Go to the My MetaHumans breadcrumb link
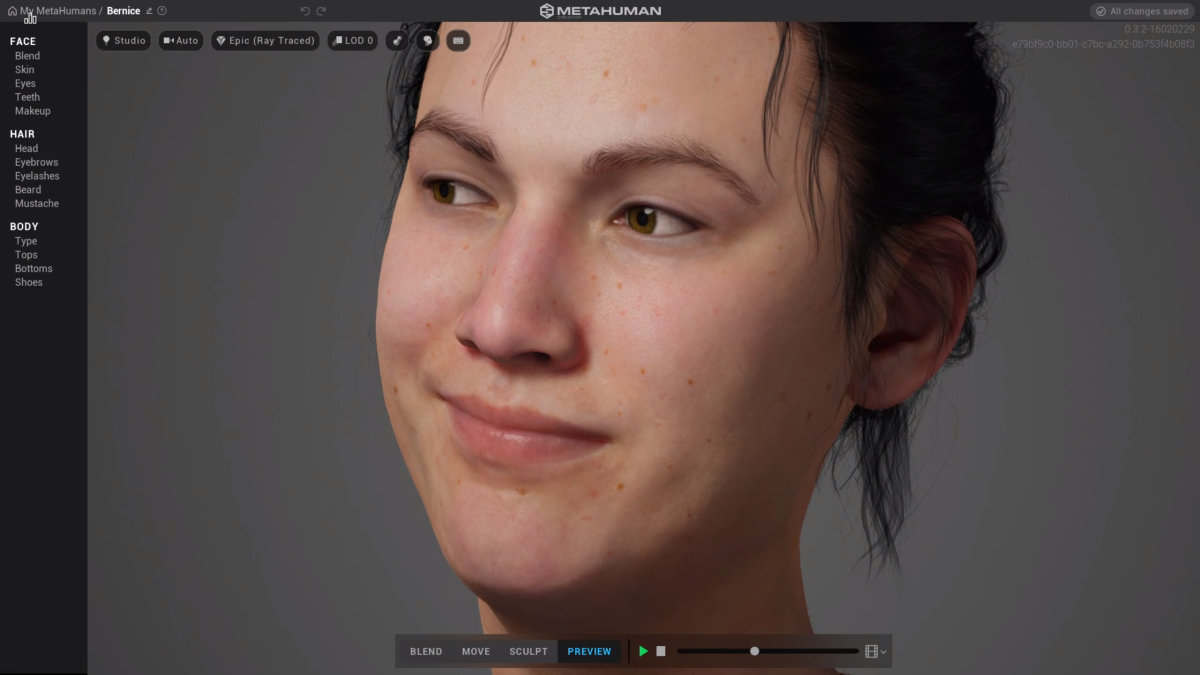 point(58,11)
